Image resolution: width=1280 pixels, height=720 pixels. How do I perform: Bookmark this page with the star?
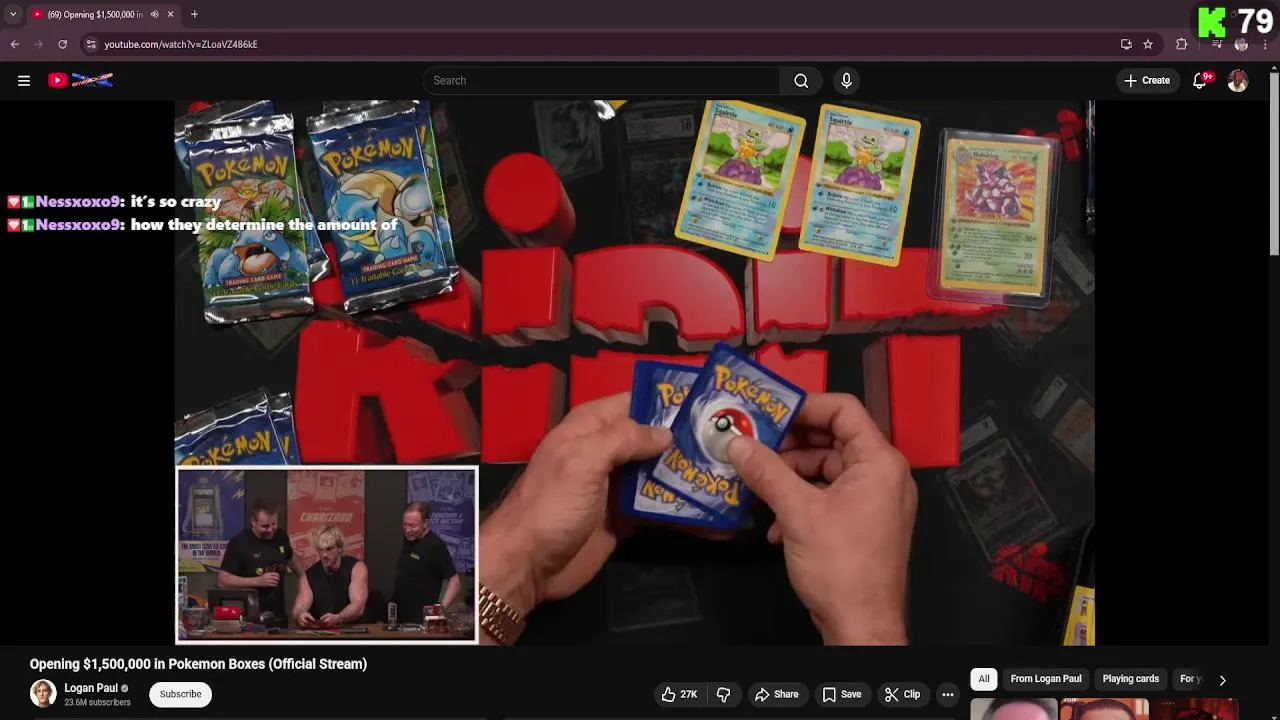coord(1148,44)
